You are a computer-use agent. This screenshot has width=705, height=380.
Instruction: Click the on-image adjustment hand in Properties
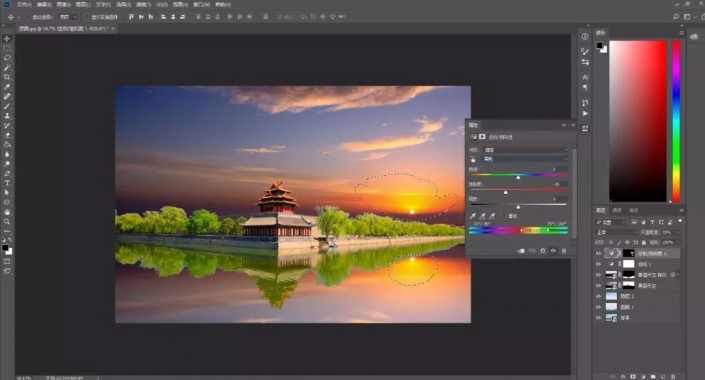pyautogui.click(x=473, y=159)
